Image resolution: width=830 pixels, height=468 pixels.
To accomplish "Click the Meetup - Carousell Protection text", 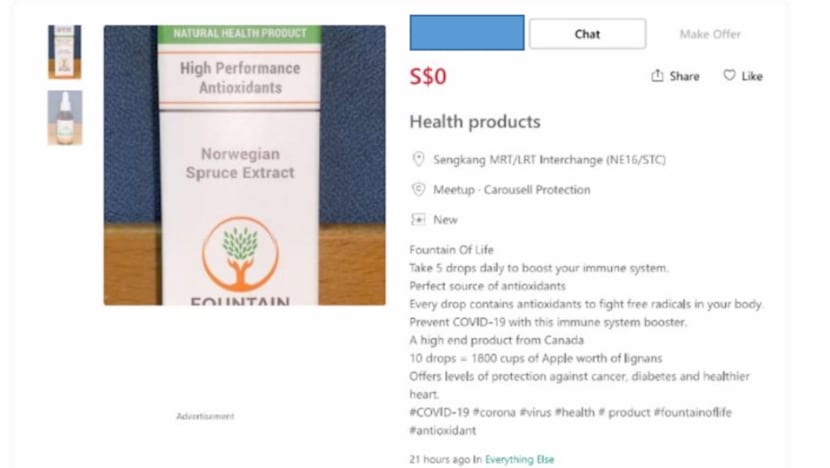I will (511, 189).
